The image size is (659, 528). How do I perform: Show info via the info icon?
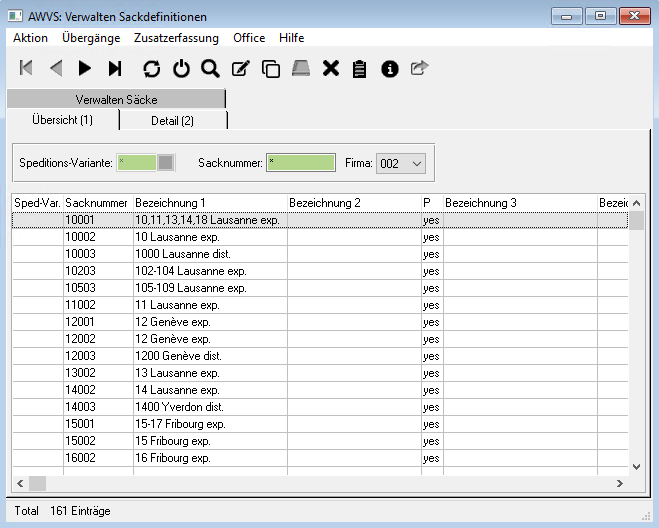point(390,68)
